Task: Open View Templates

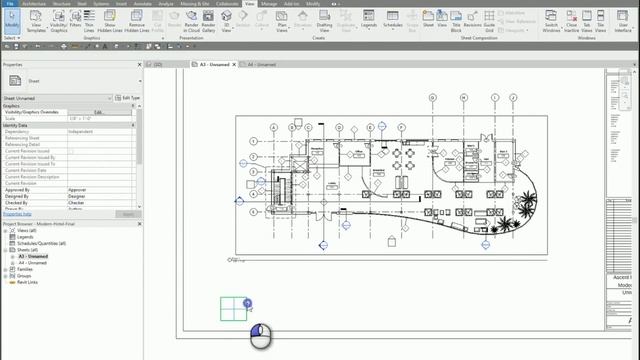Action: (36, 21)
